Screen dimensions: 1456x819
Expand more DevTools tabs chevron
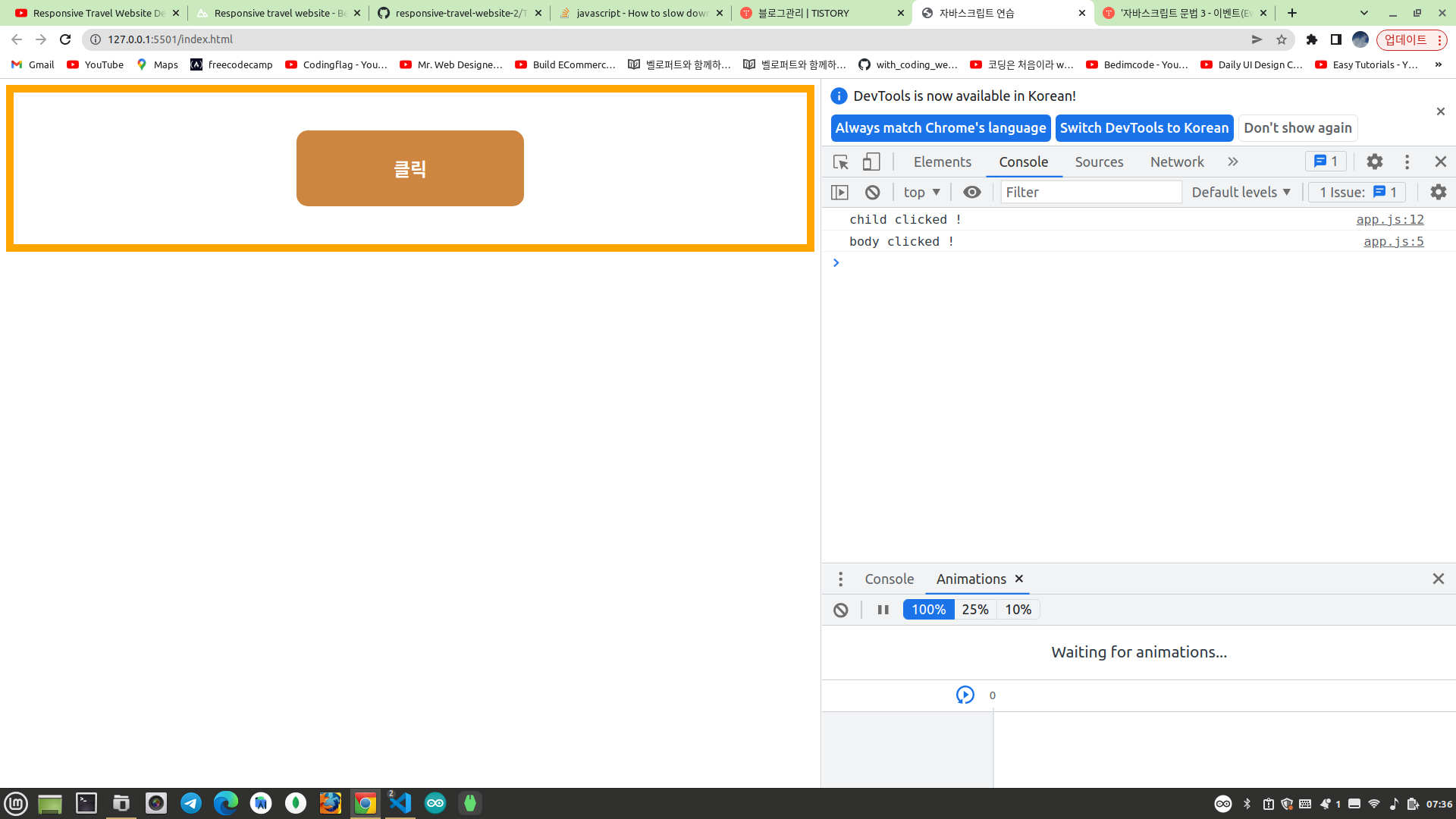[x=1233, y=162]
